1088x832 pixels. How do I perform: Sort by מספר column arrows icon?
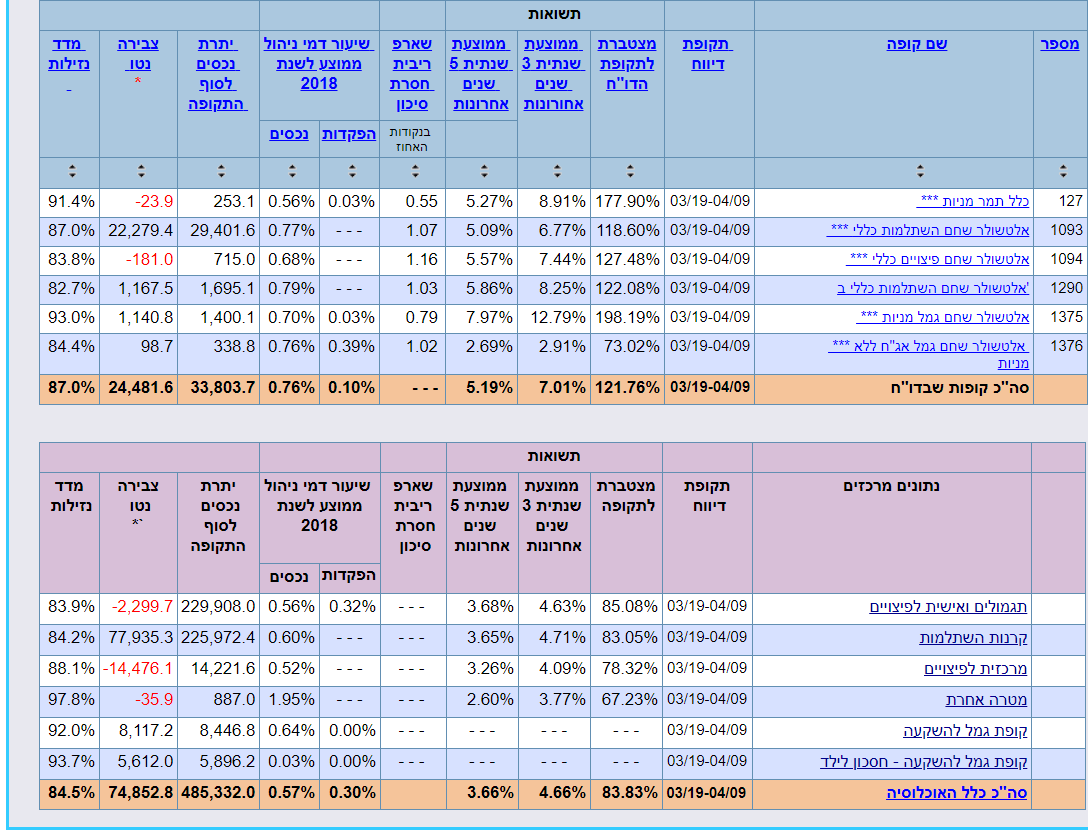click(x=1063, y=171)
